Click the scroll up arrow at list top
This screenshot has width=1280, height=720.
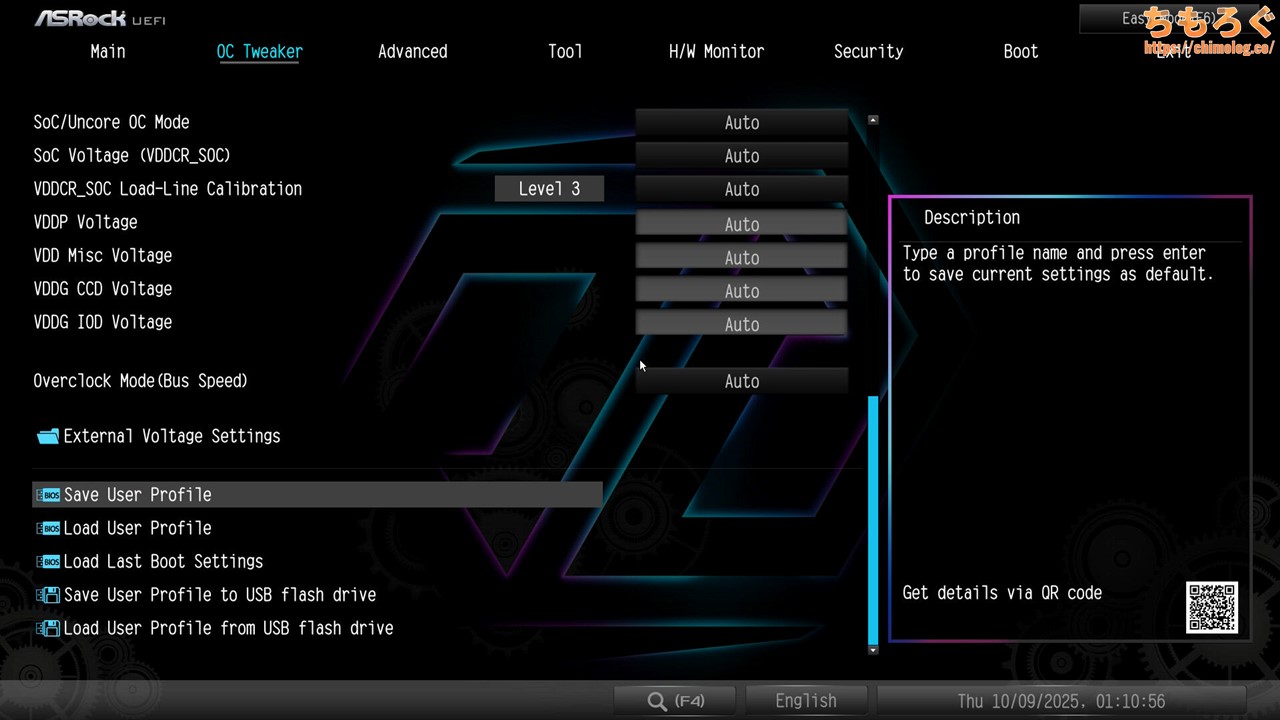pos(873,120)
